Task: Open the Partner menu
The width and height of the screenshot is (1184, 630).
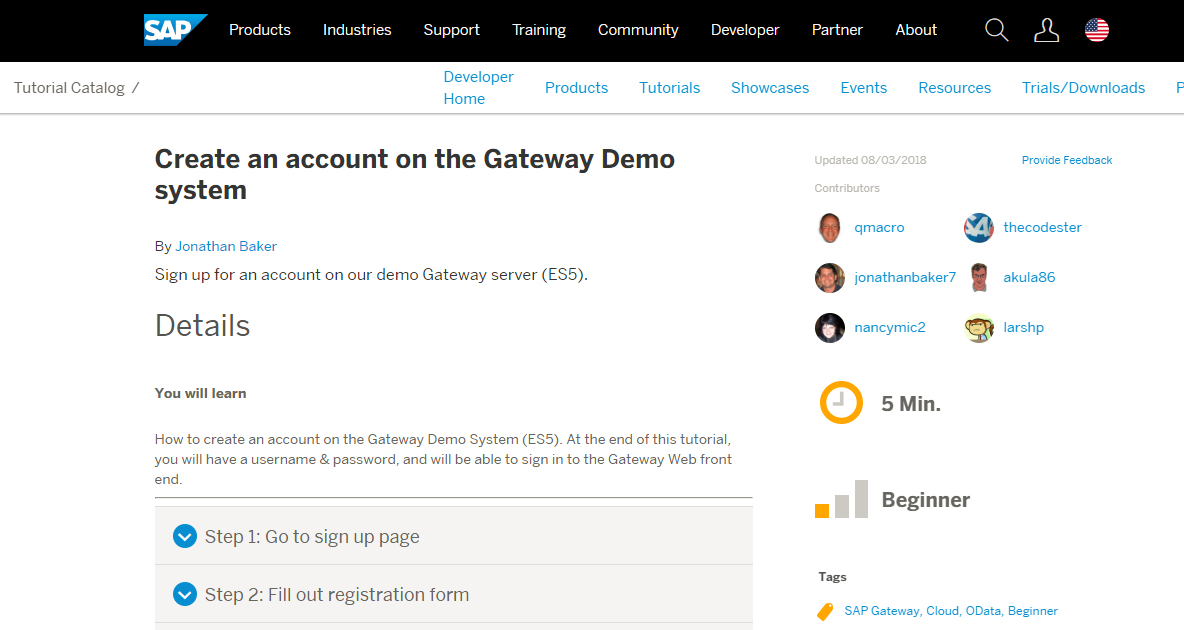Action: (x=837, y=30)
